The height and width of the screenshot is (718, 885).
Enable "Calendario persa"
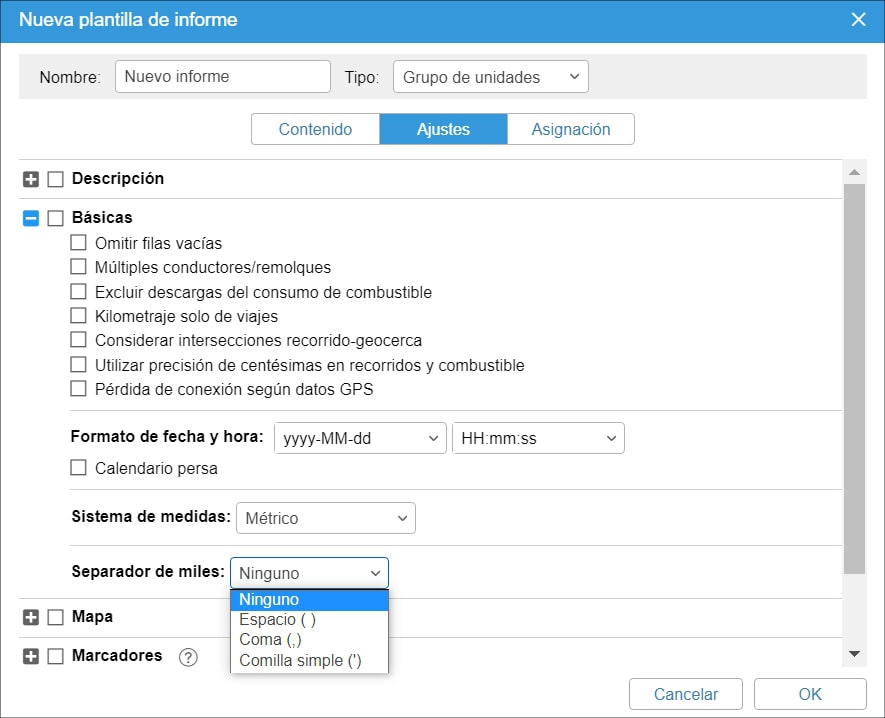(77, 467)
